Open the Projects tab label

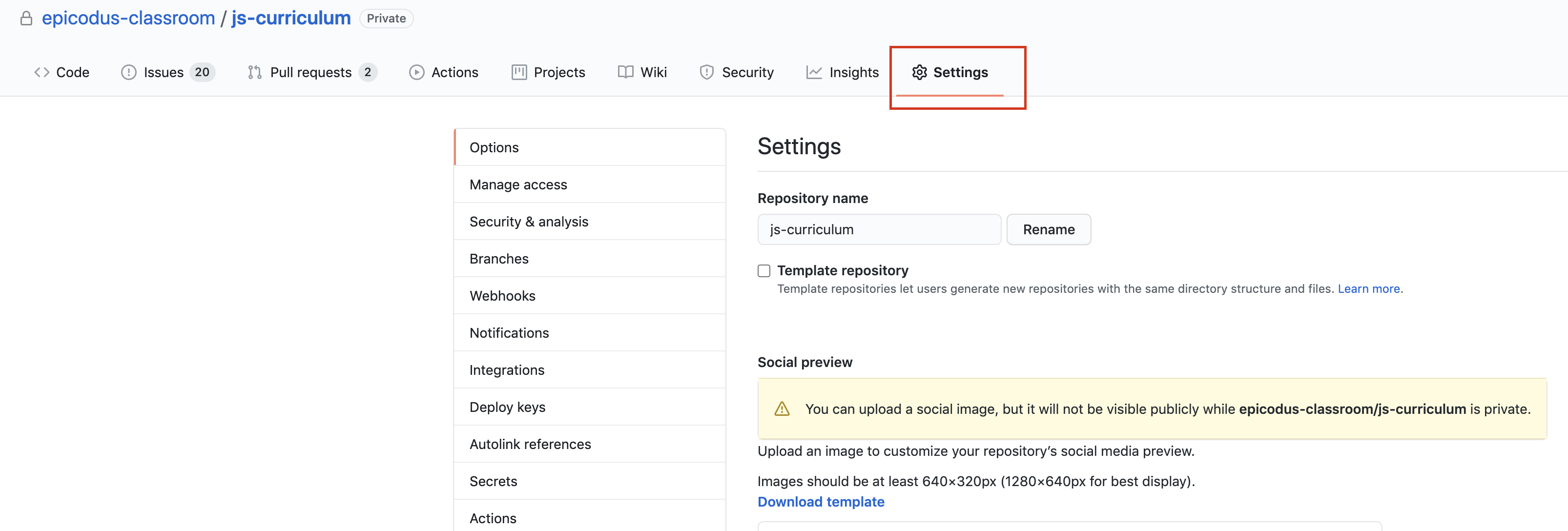[559, 72]
